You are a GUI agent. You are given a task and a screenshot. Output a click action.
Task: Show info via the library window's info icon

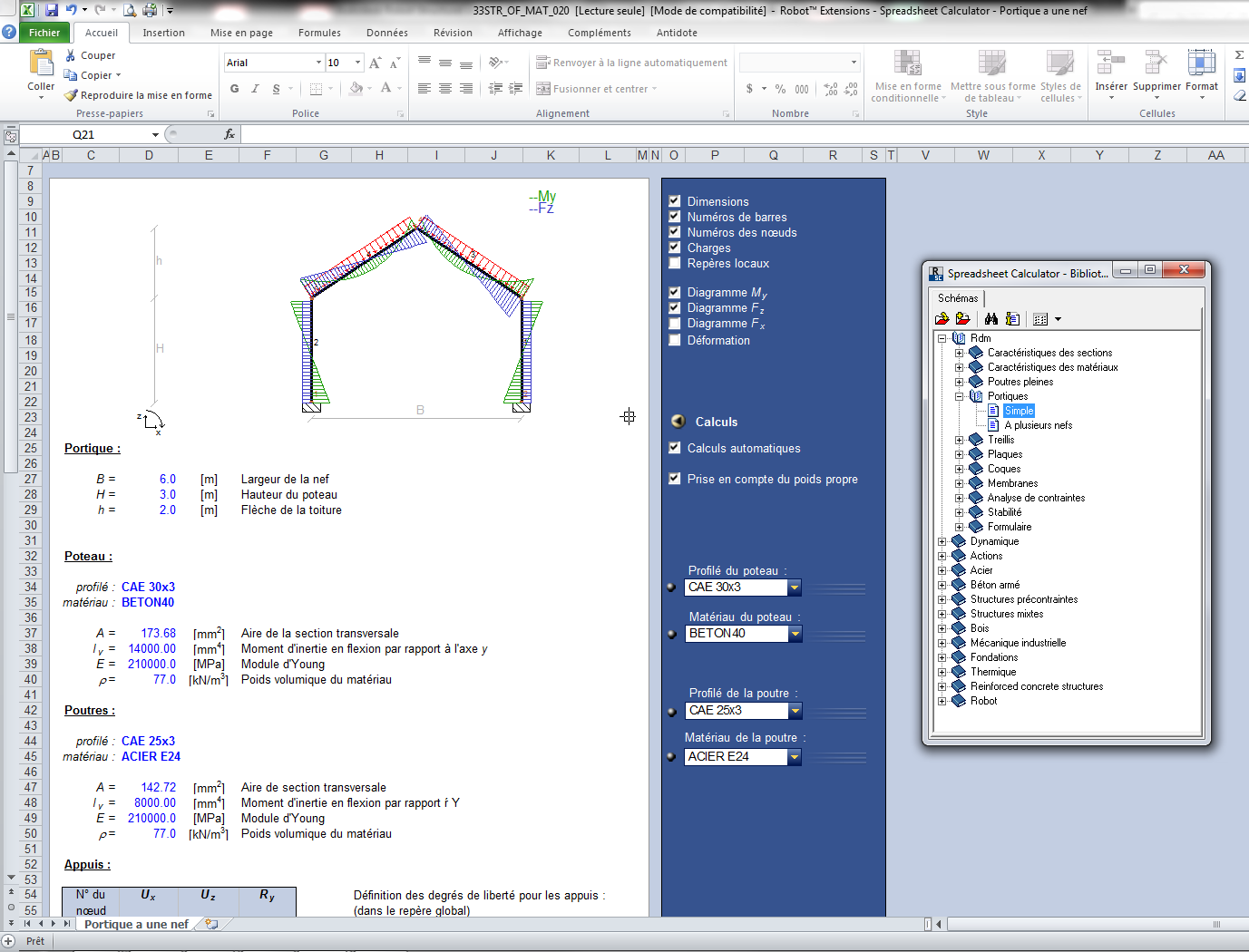pos(1013,319)
